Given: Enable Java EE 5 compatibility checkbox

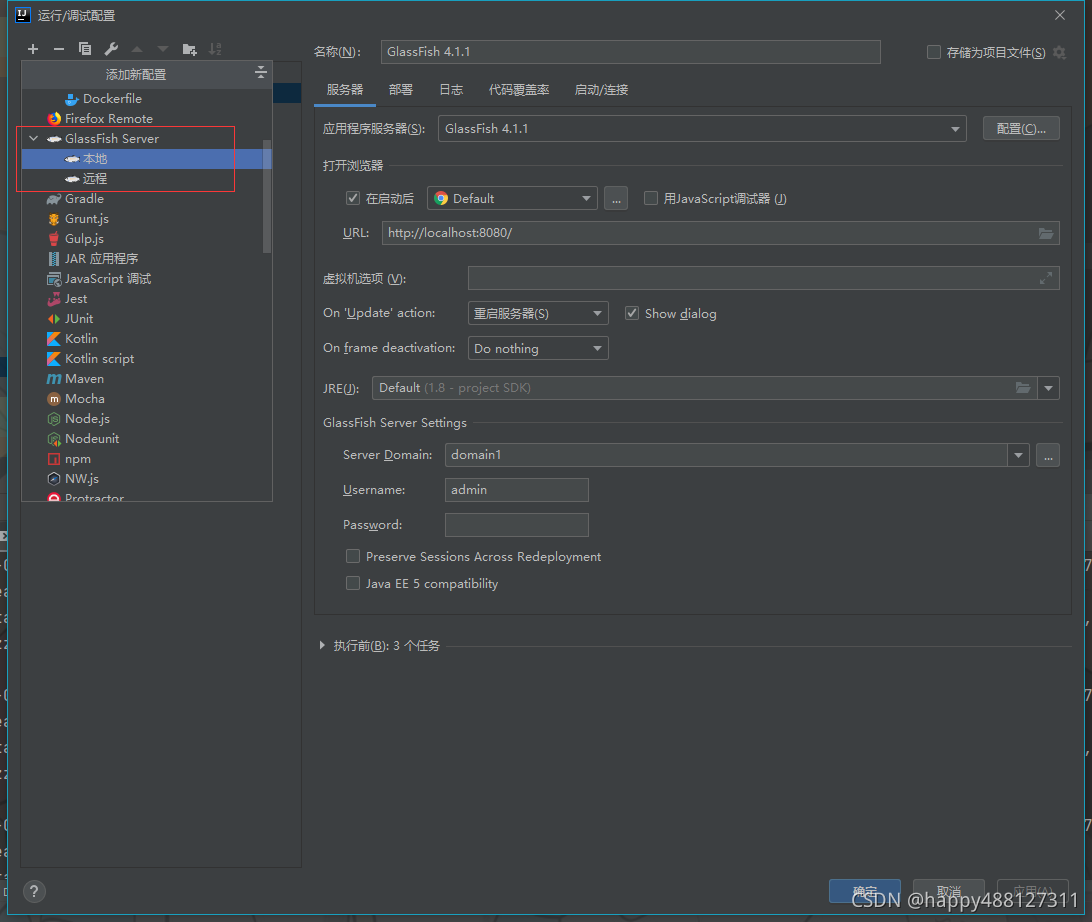Looking at the screenshot, I should click(x=353, y=584).
